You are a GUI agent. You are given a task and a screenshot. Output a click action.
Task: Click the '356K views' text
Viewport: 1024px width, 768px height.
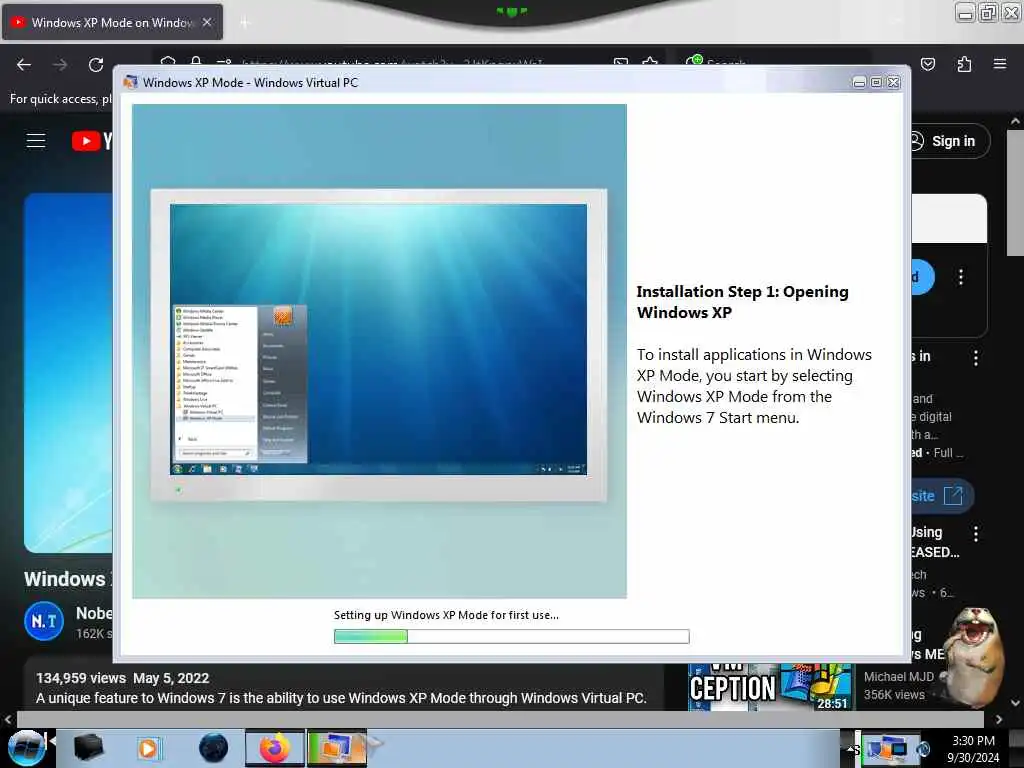[894, 695]
